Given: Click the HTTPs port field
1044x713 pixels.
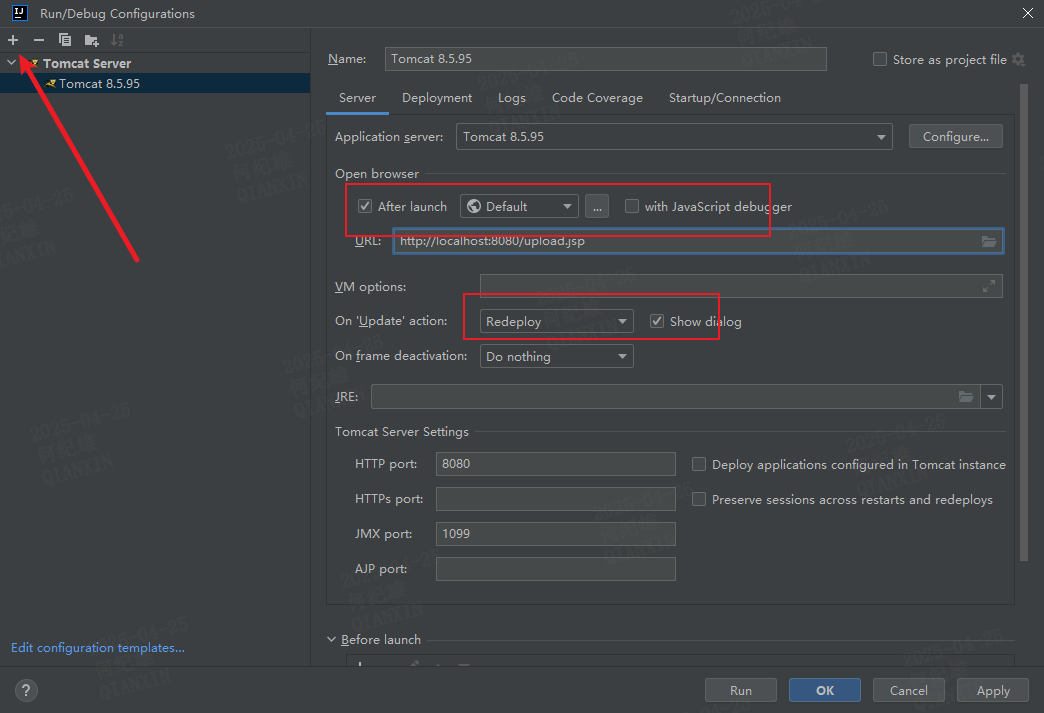Looking at the screenshot, I should pyautogui.click(x=556, y=499).
